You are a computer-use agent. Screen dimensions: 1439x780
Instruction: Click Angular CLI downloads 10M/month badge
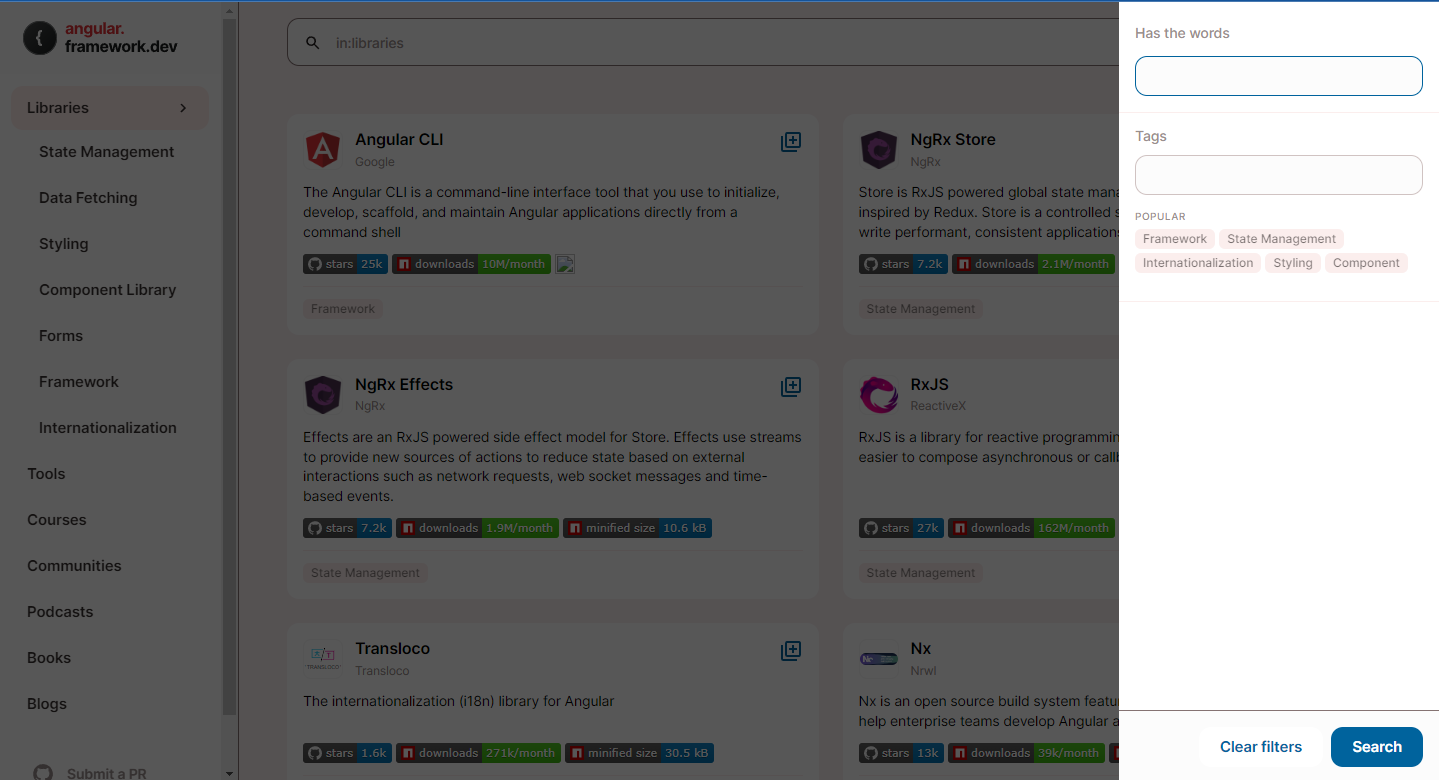pyautogui.click(x=471, y=264)
